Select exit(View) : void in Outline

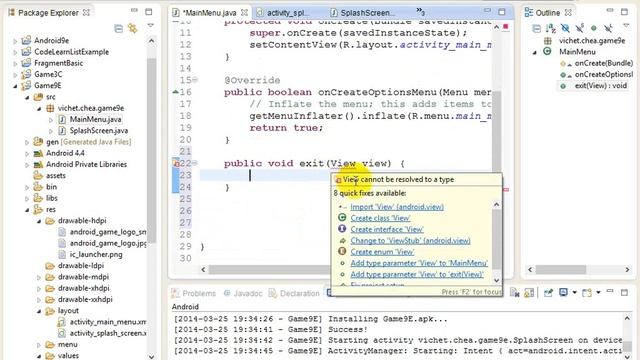point(600,86)
